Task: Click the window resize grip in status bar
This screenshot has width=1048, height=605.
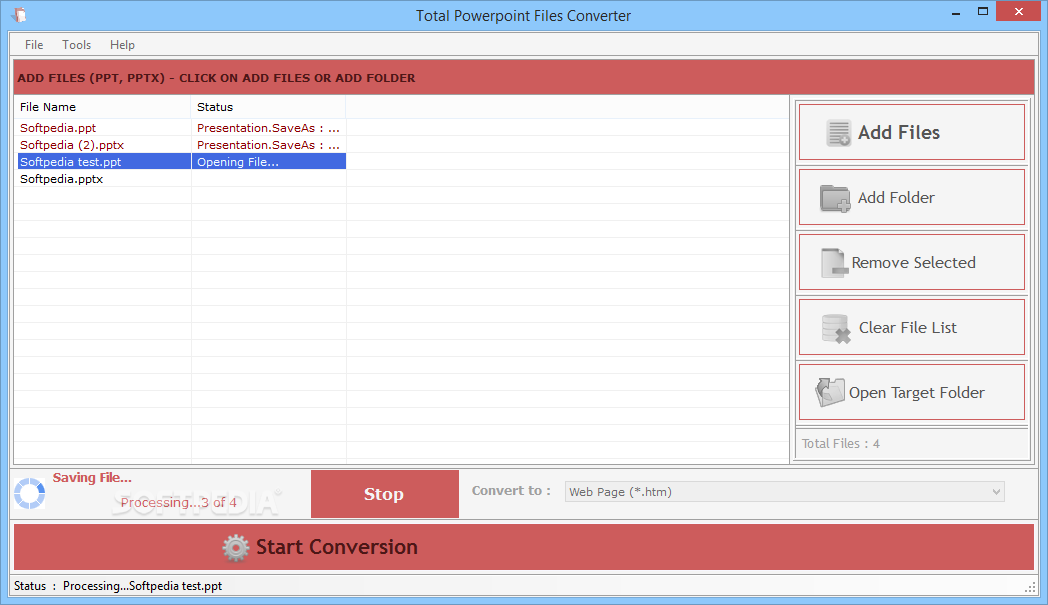Action: 1029,587
